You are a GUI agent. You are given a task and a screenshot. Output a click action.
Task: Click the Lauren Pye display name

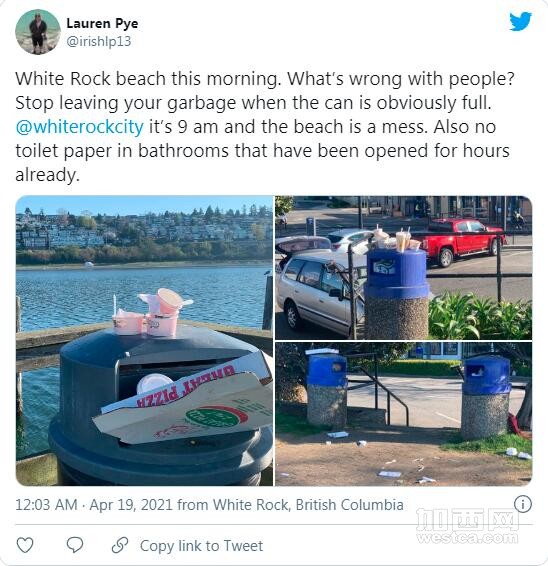click(102, 23)
